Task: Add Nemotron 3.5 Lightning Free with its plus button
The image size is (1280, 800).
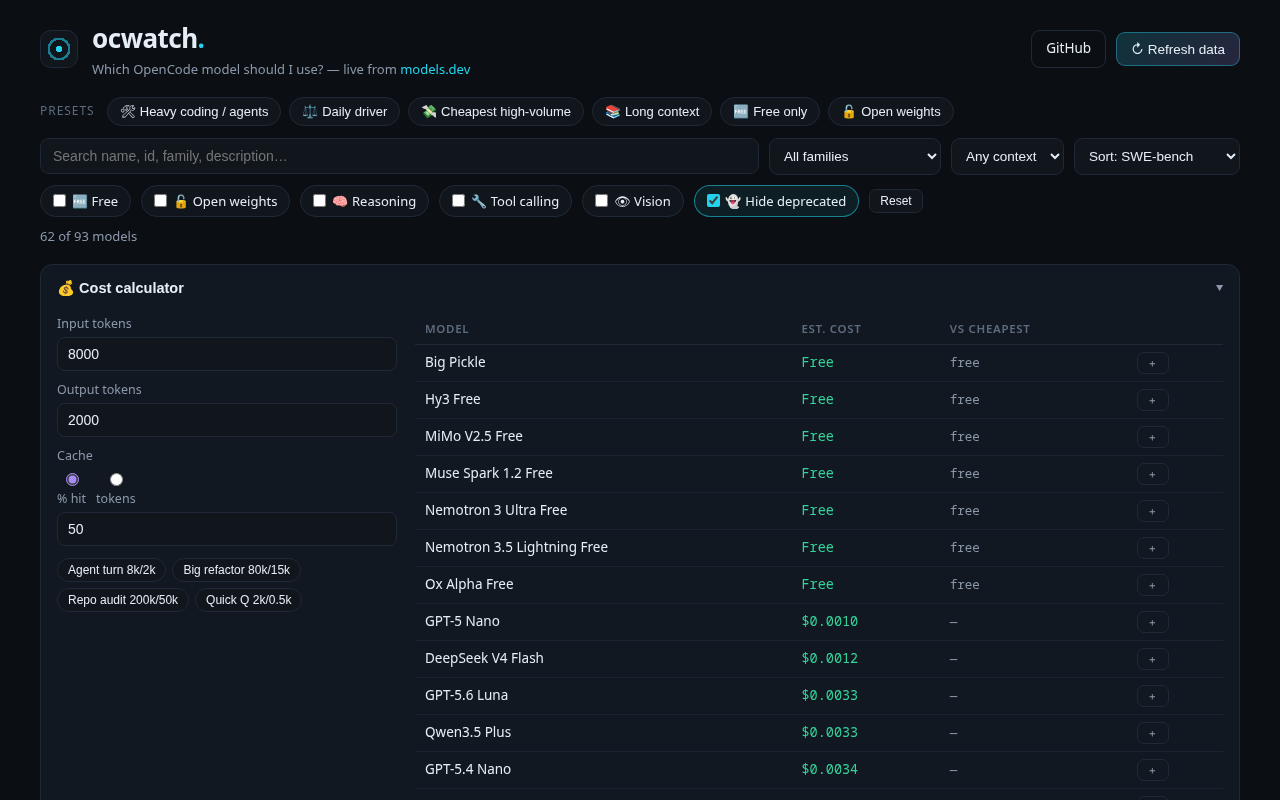Action: click(x=1152, y=548)
